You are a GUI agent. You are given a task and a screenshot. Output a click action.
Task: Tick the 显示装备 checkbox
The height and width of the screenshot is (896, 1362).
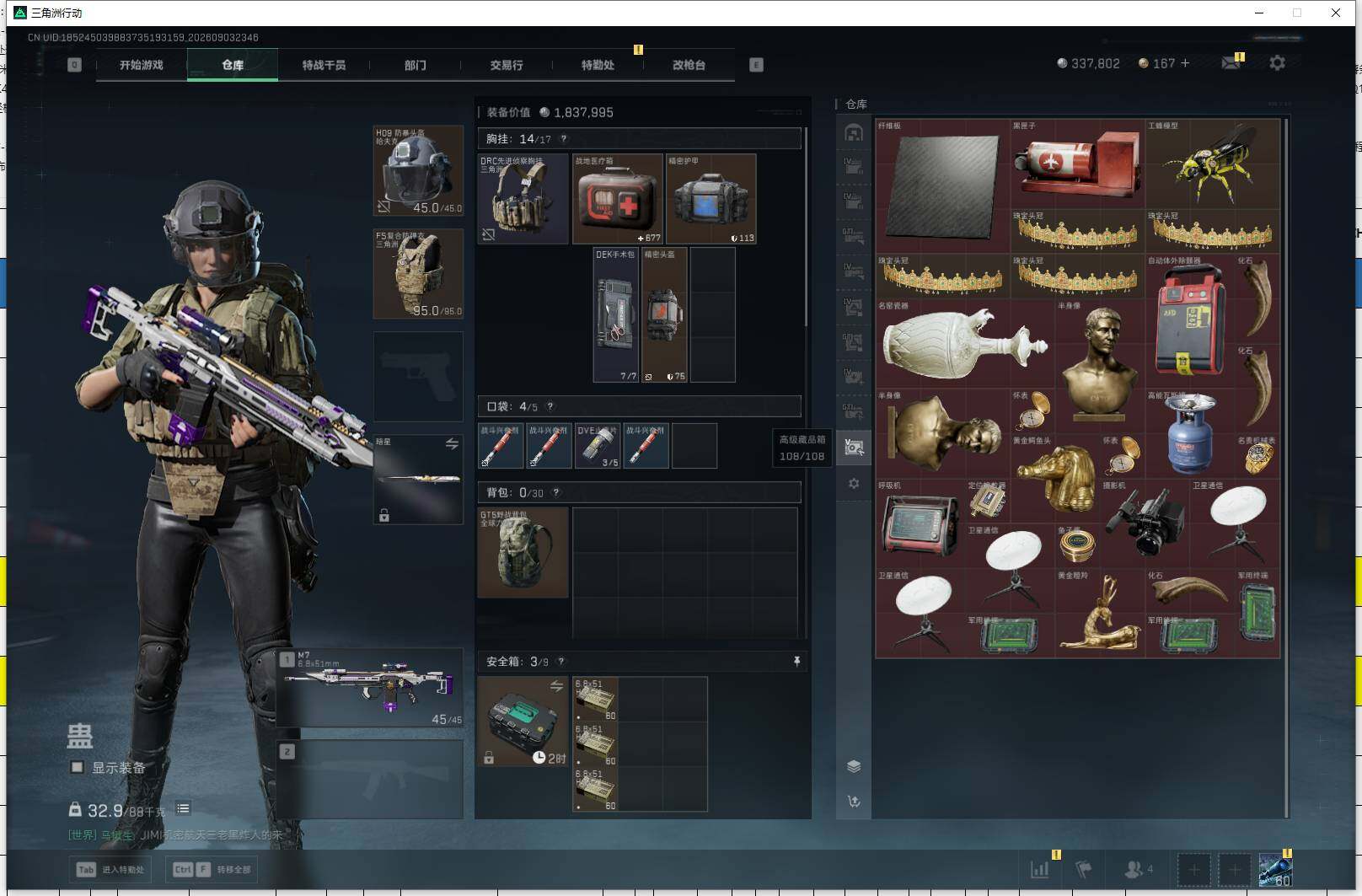(77, 767)
